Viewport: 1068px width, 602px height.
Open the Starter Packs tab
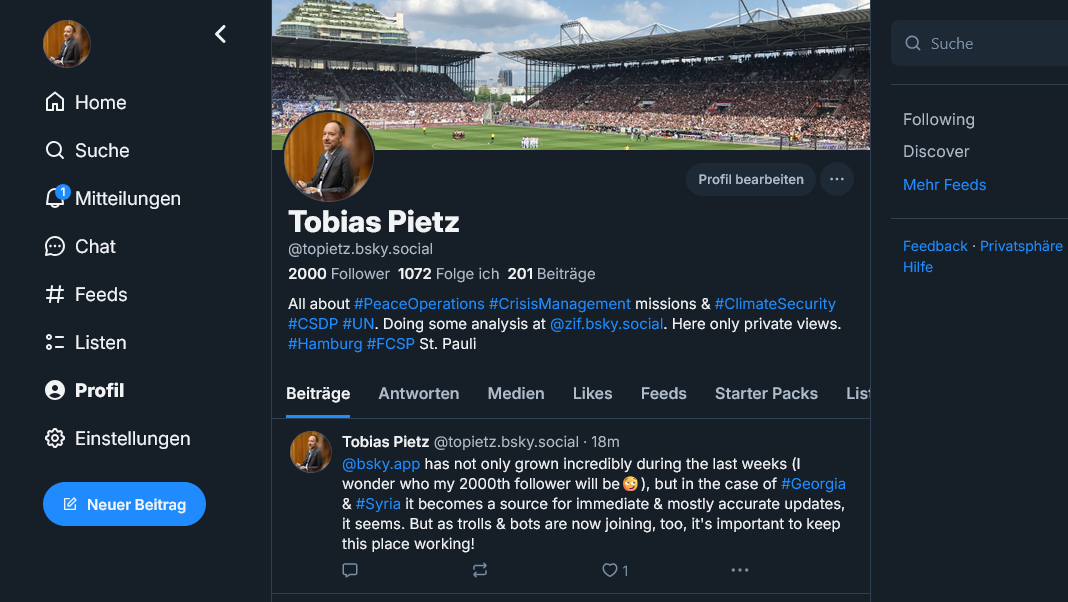pos(766,393)
